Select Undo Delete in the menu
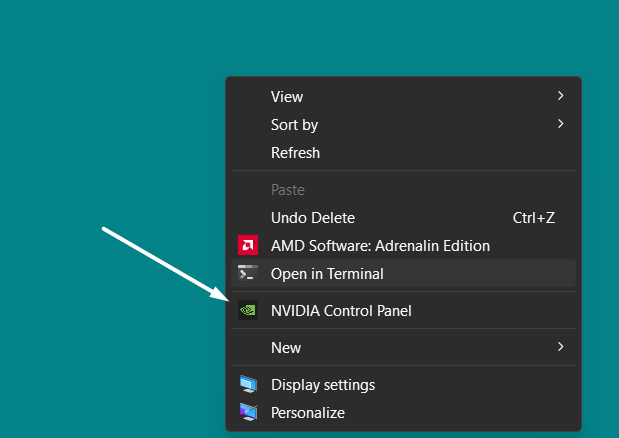The width and height of the screenshot is (619, 438). [312, 218]
